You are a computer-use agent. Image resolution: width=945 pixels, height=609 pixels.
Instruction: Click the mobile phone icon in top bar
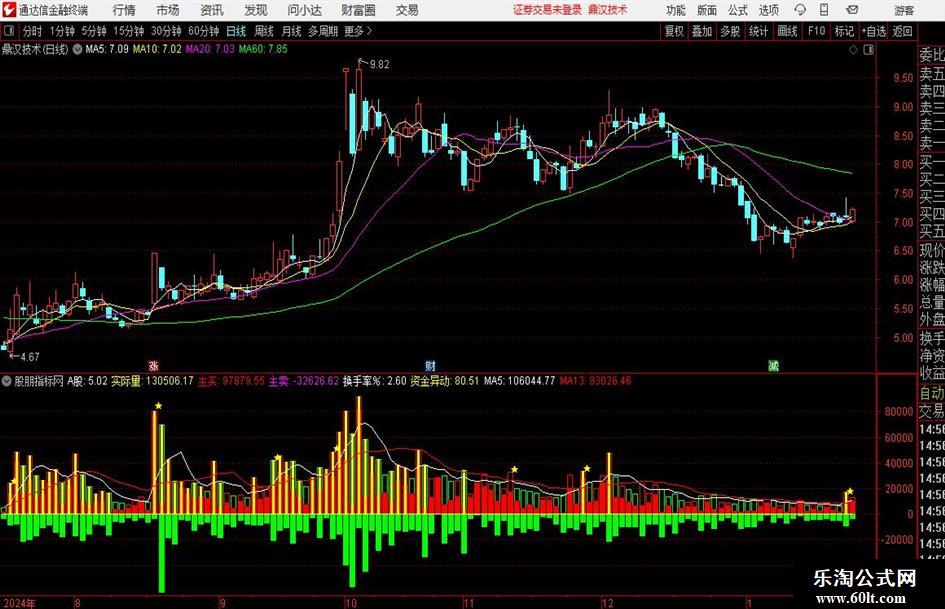coord(824,10)
